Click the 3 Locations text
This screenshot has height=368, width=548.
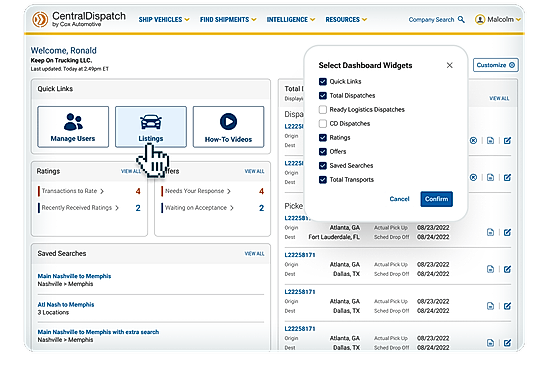53,312
